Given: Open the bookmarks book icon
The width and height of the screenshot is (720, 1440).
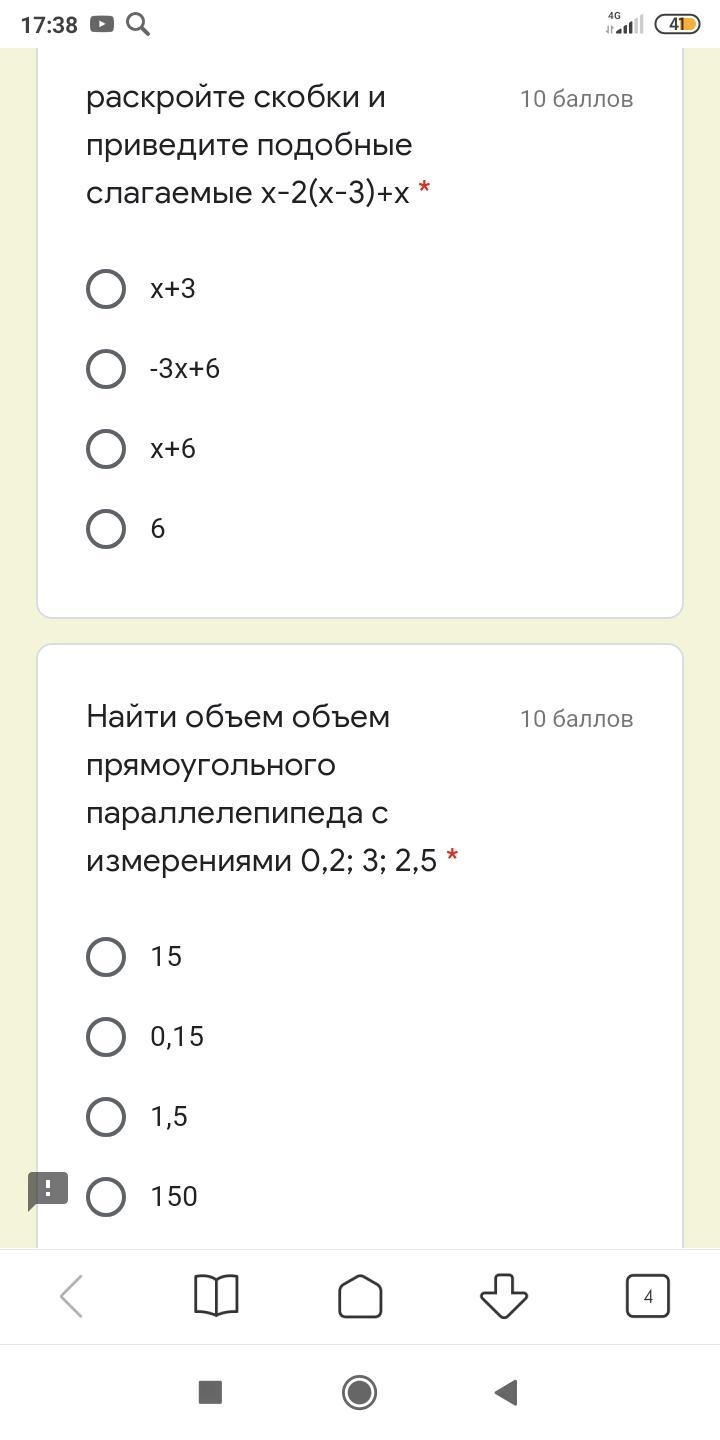Looking at the screenshot, I should 216,1297.
